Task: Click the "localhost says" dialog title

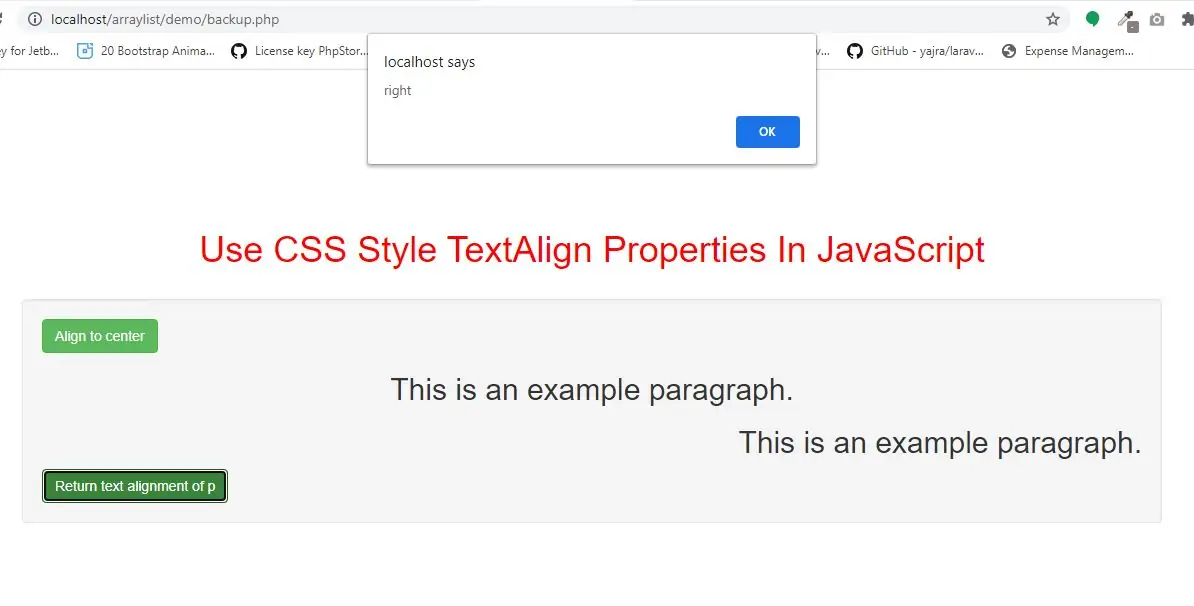Action: pos(429,62)
